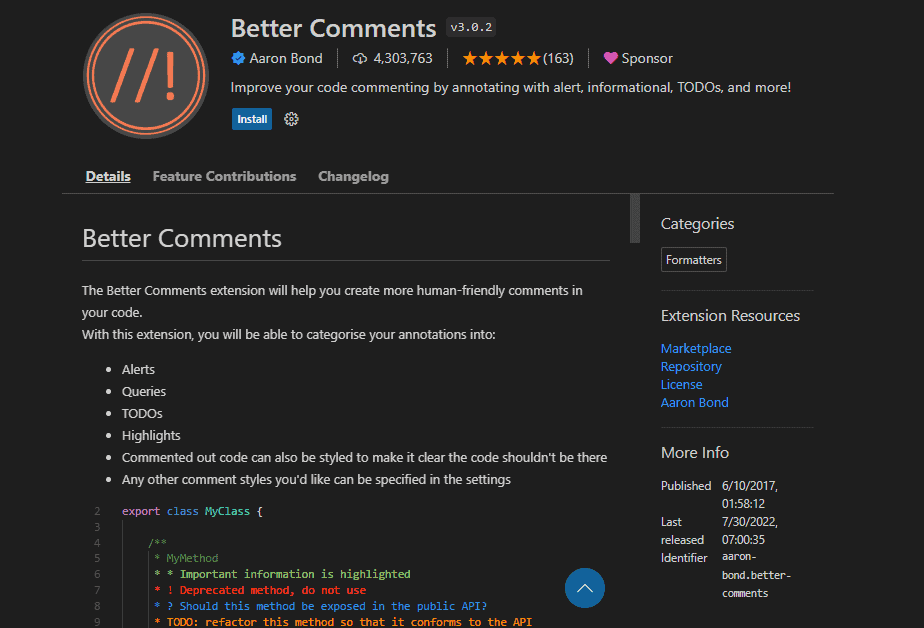
Task: Click the pink Sponsor heart icon
Action: coord(610,58)
